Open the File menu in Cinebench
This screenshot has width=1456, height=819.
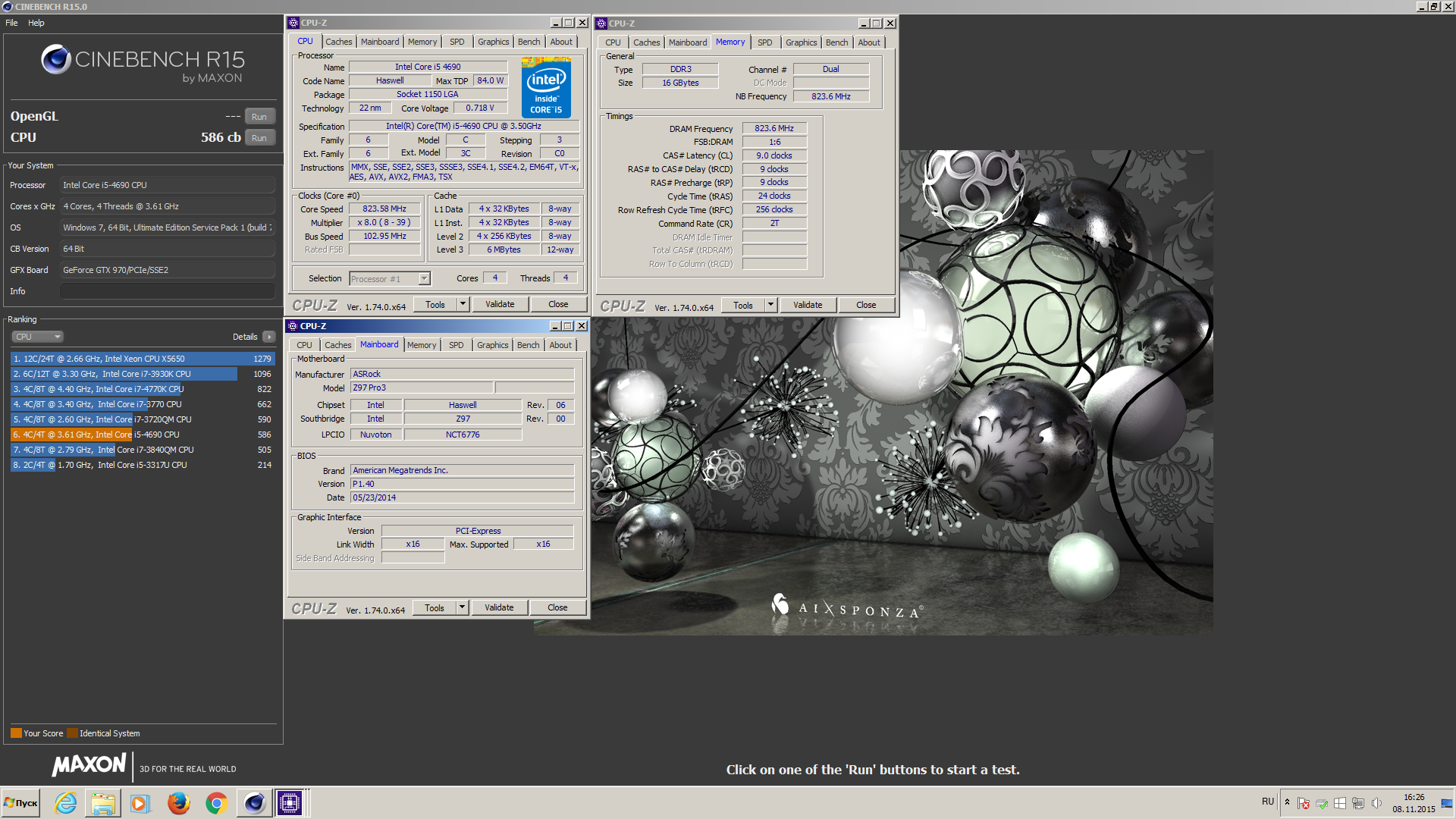(x=12, y=23)
